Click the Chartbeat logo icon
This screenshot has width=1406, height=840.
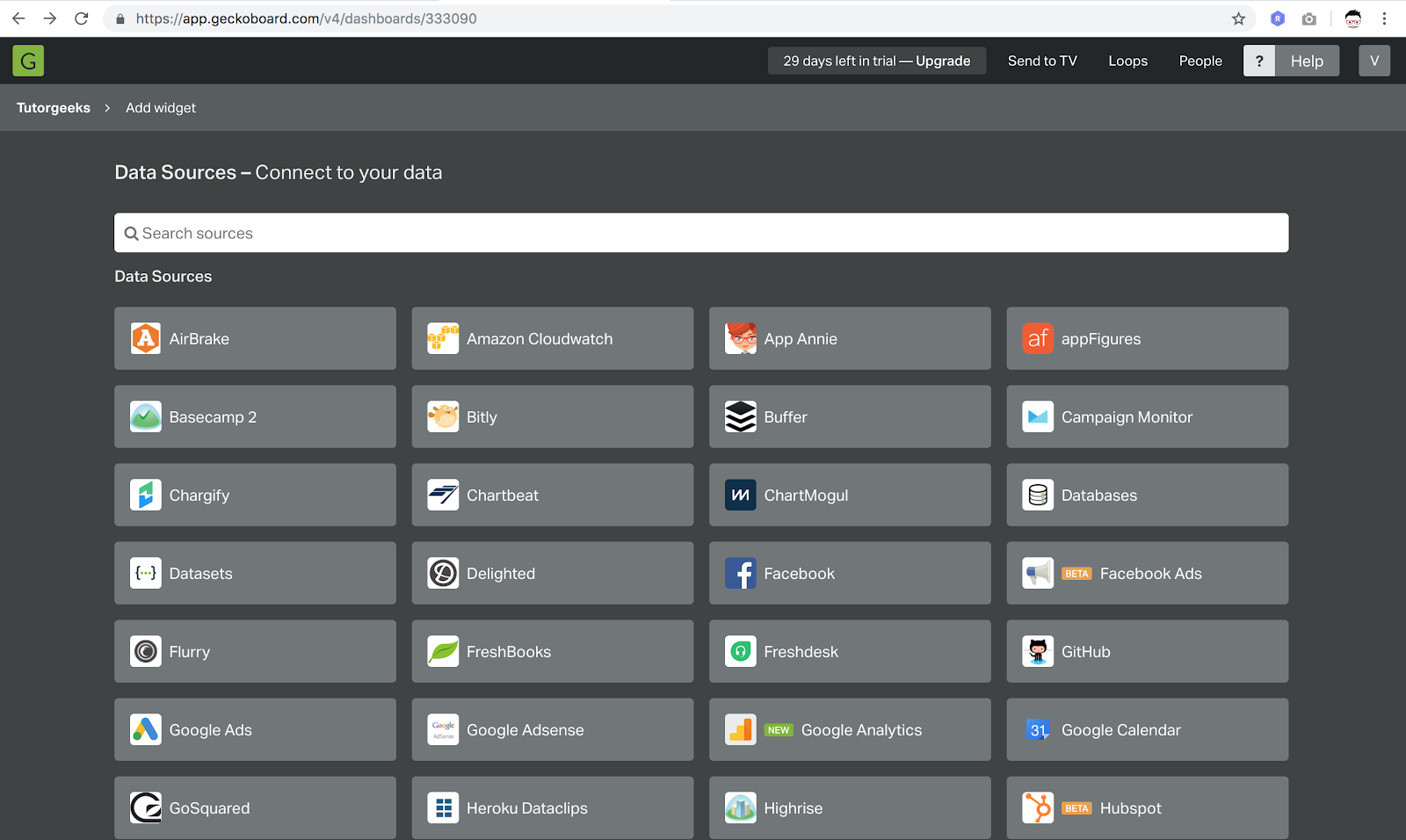(x=443, y=495)
